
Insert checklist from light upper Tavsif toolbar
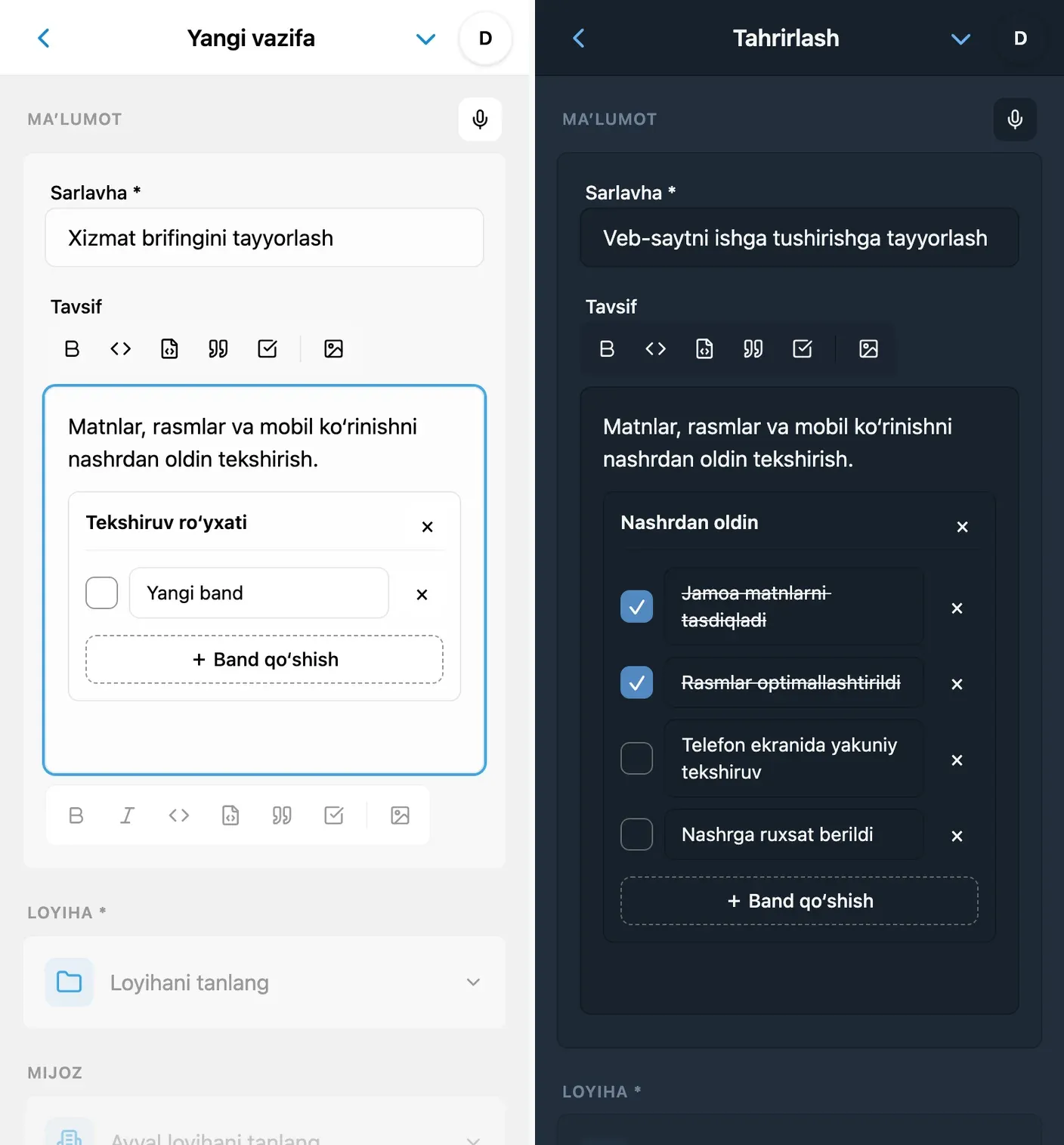[x=268, y=349]
